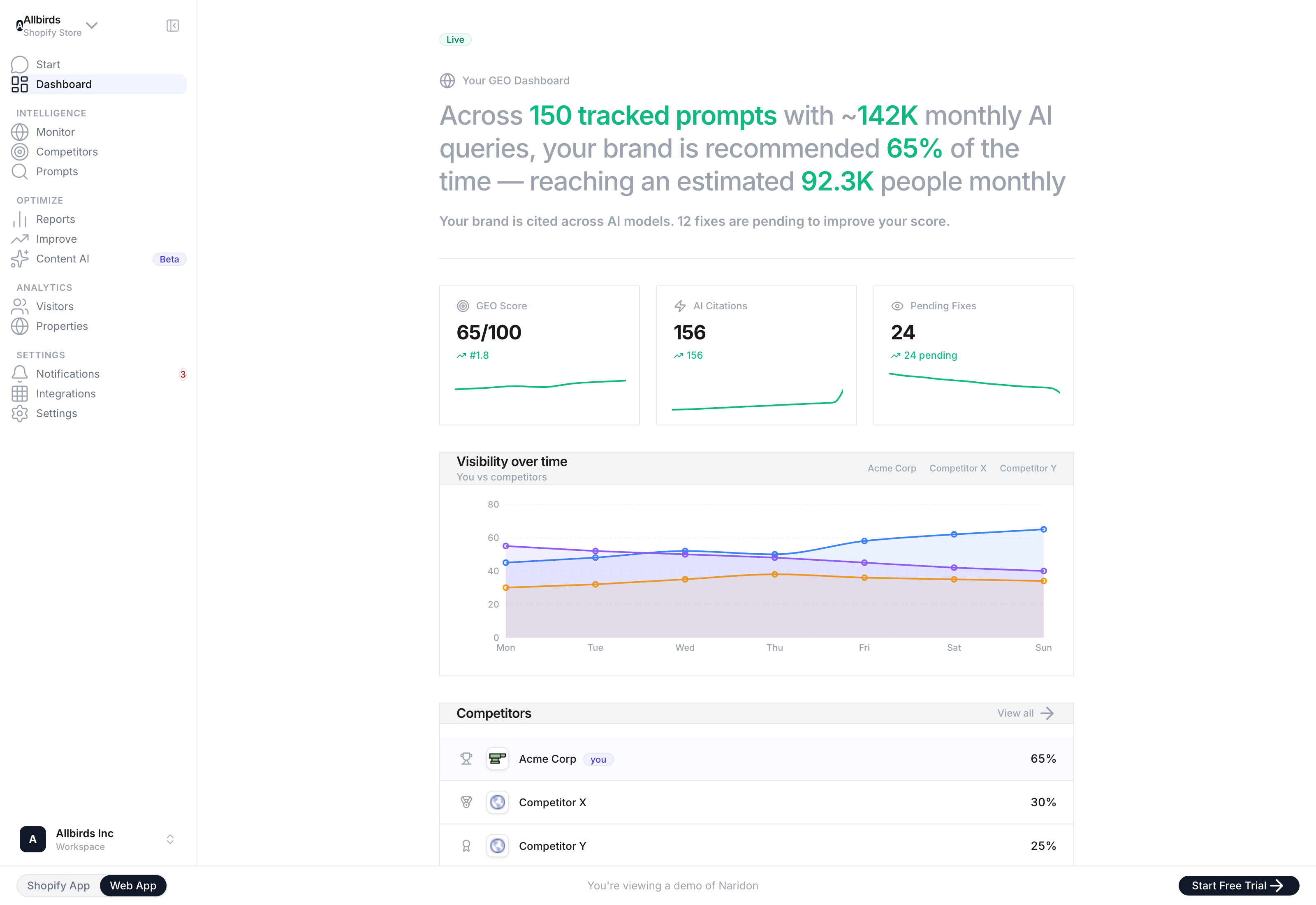Toggle the Competitor Y chart legend
1316x905 pixels.
point(1028,469)
